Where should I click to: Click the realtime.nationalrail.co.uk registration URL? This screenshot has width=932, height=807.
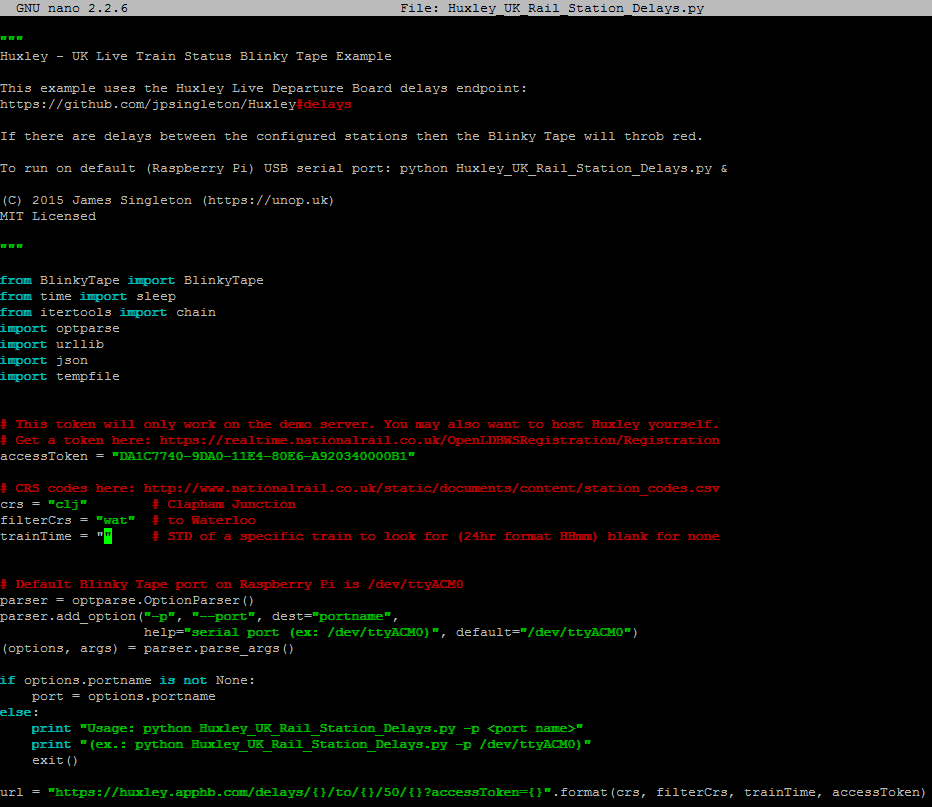(x=440, y=441)
